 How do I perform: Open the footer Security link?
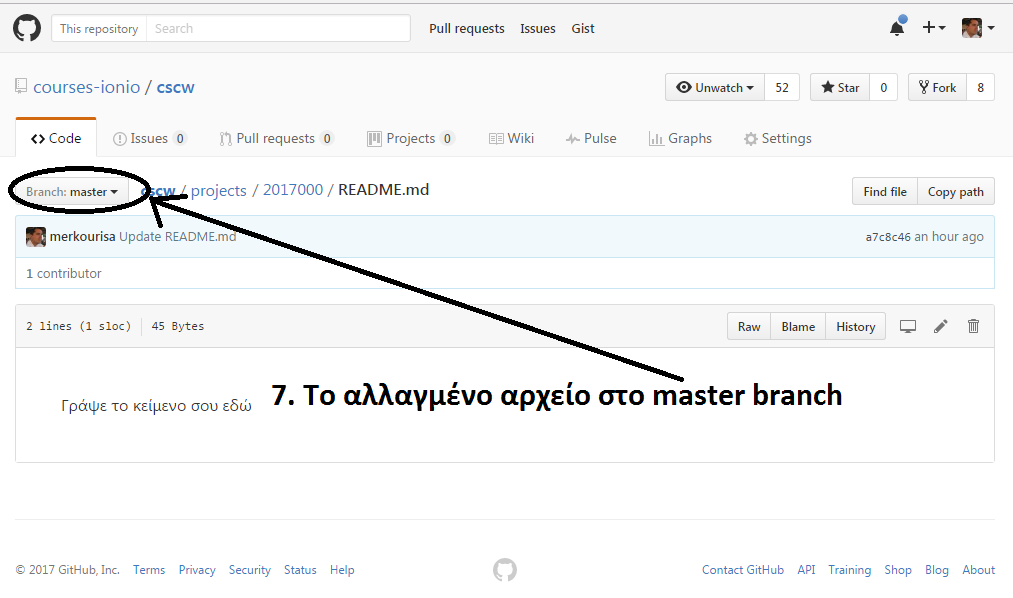pos(249,570)
